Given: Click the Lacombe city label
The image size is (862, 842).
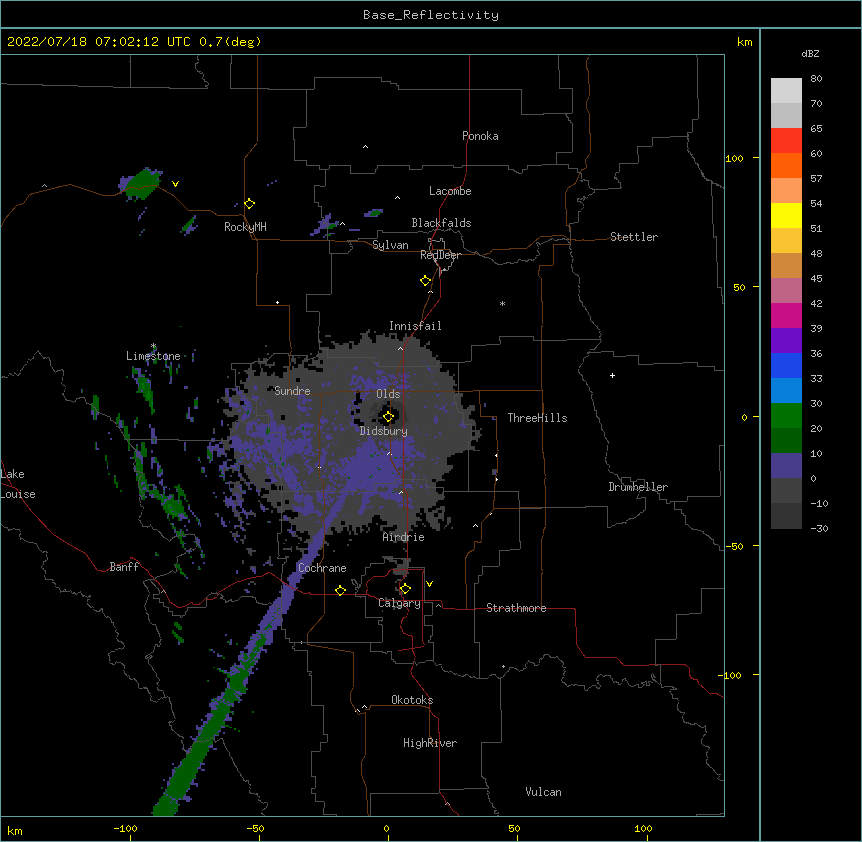Looking at the screenshot, I should click(x=450, y=191).
